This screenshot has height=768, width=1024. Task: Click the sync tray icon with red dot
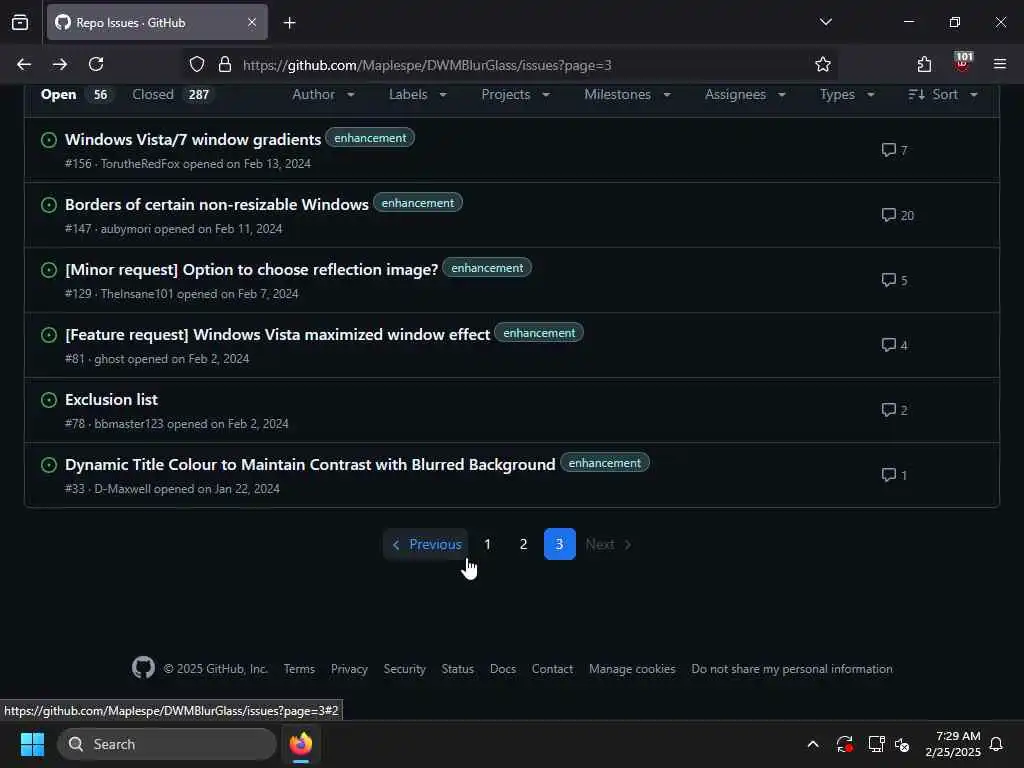[844, 744]
